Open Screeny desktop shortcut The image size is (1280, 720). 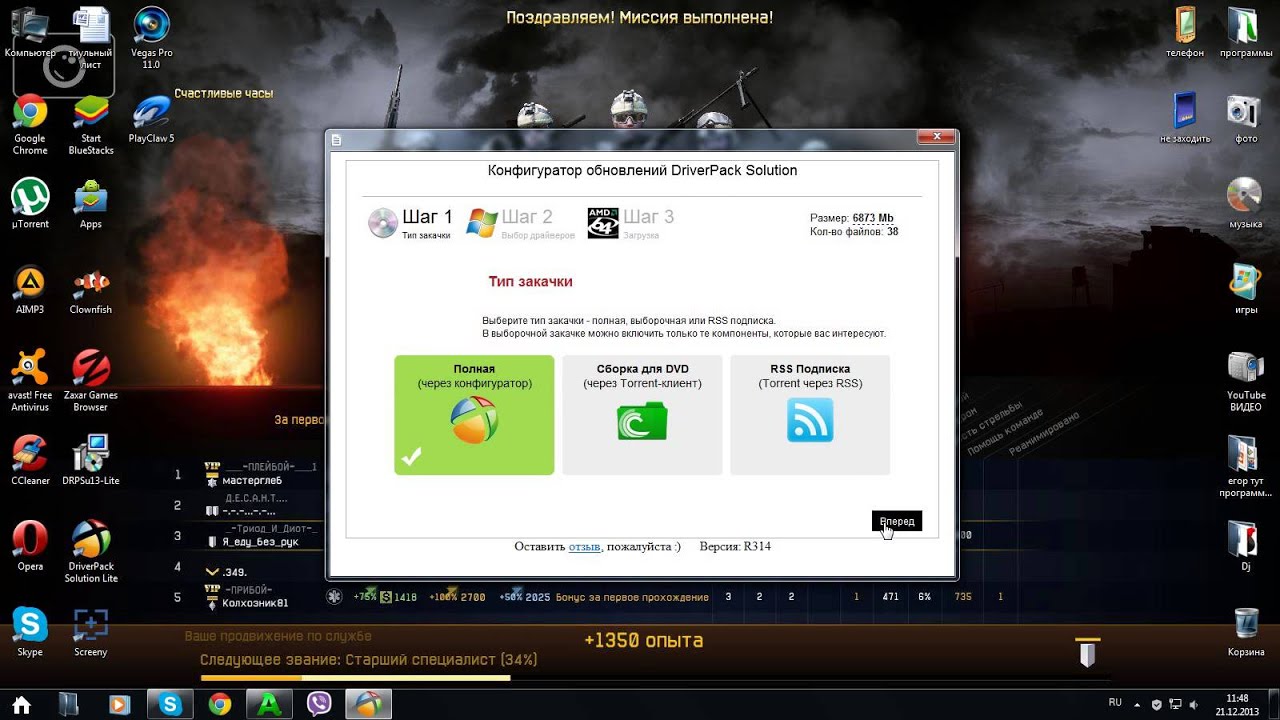pyautogui.click(x=91, y=632)
